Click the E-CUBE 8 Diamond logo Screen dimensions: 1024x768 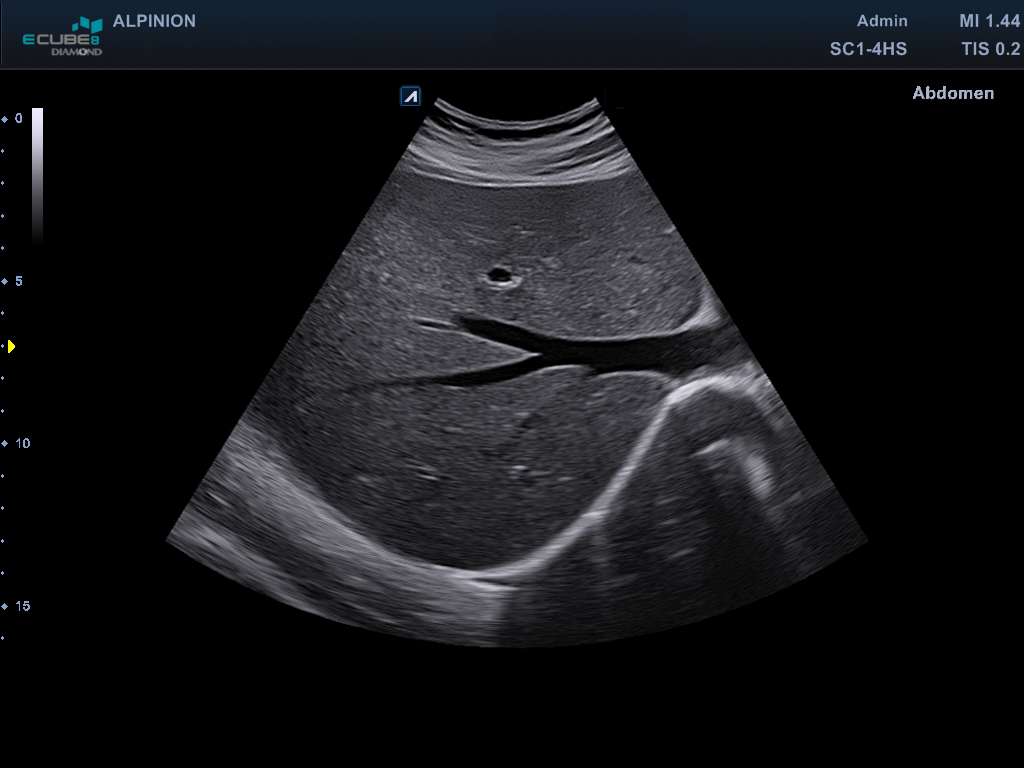click(63, 36)
